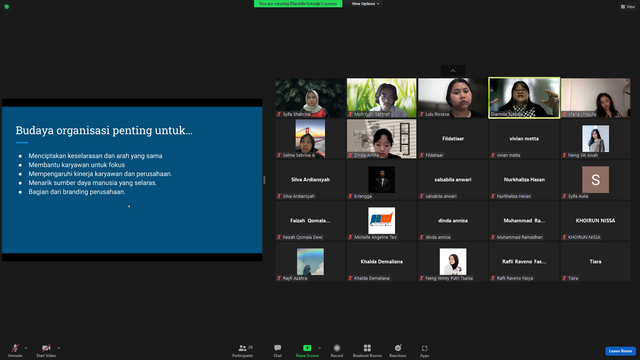Select Neng Siti Aisah's participant tile
Screen dimensions: 640x360
point(596,139)
